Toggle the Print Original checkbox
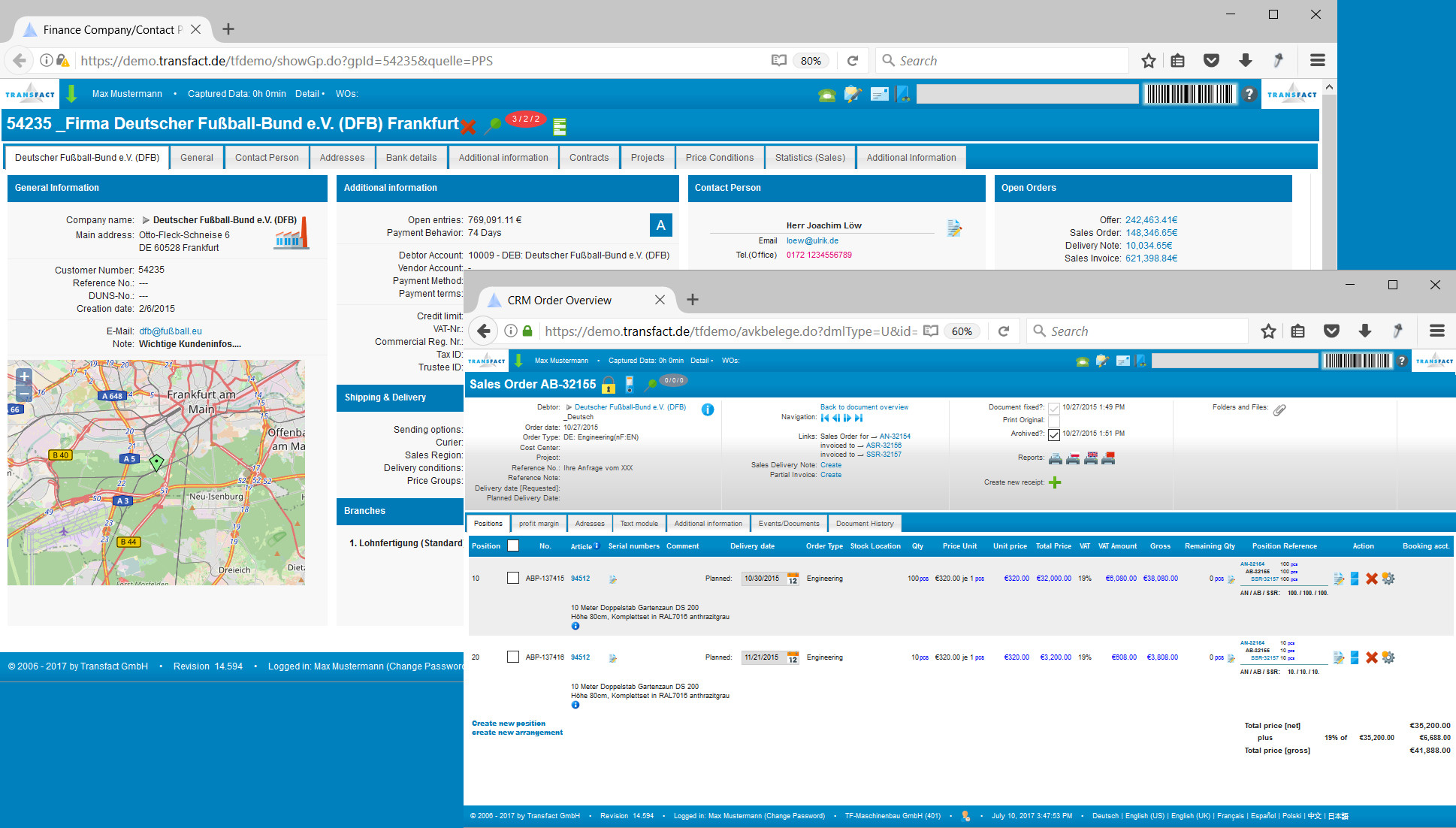Image resolution: width=1456 pixels, height=828 pixels. tap(1054, 421)
